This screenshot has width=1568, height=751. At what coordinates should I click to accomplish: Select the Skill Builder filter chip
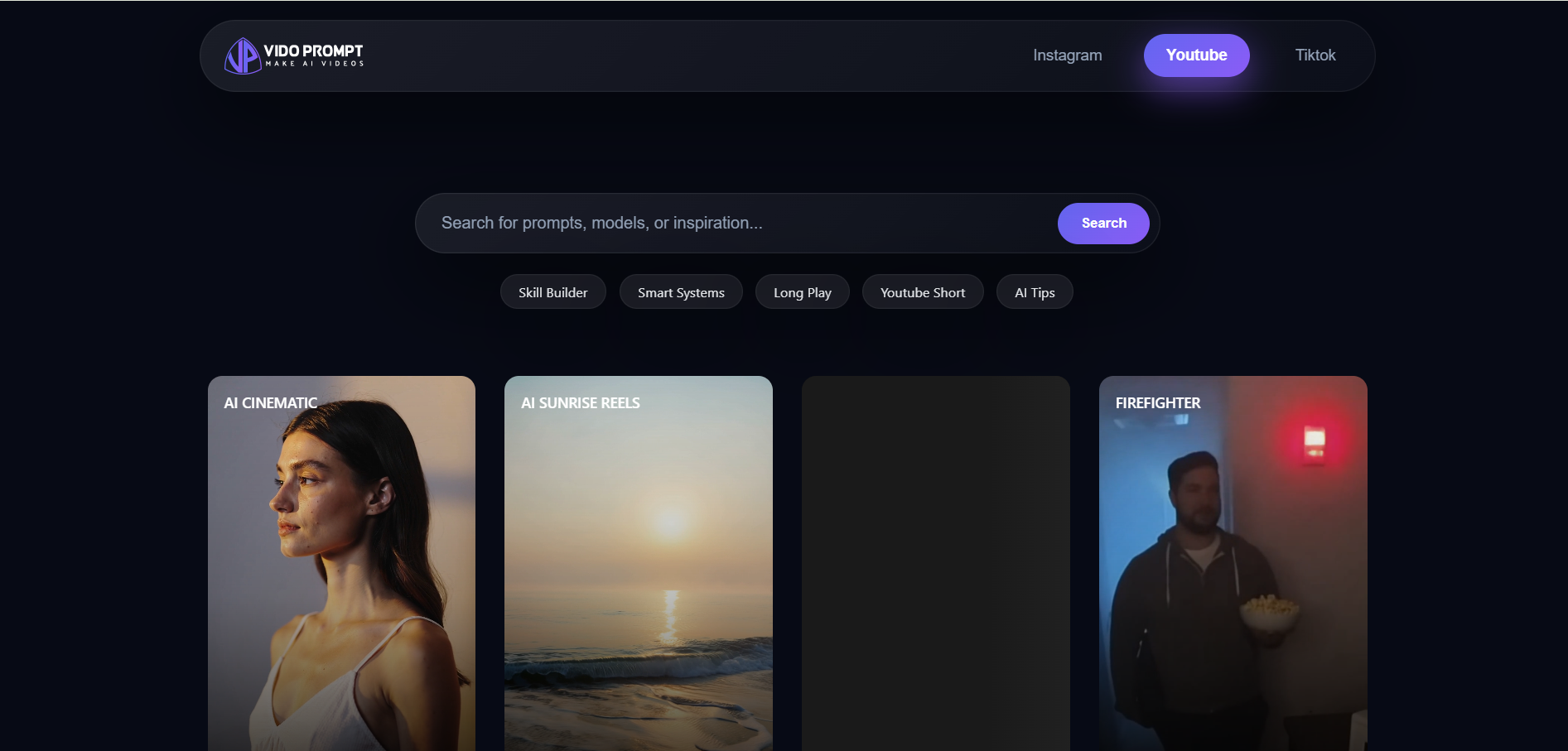[552, 291]
